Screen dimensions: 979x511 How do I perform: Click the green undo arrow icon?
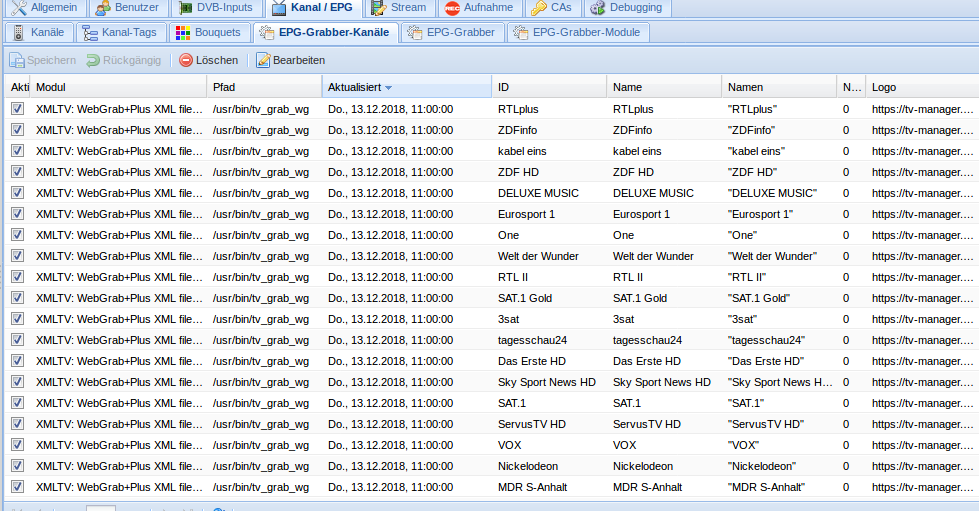coord(93,60)
